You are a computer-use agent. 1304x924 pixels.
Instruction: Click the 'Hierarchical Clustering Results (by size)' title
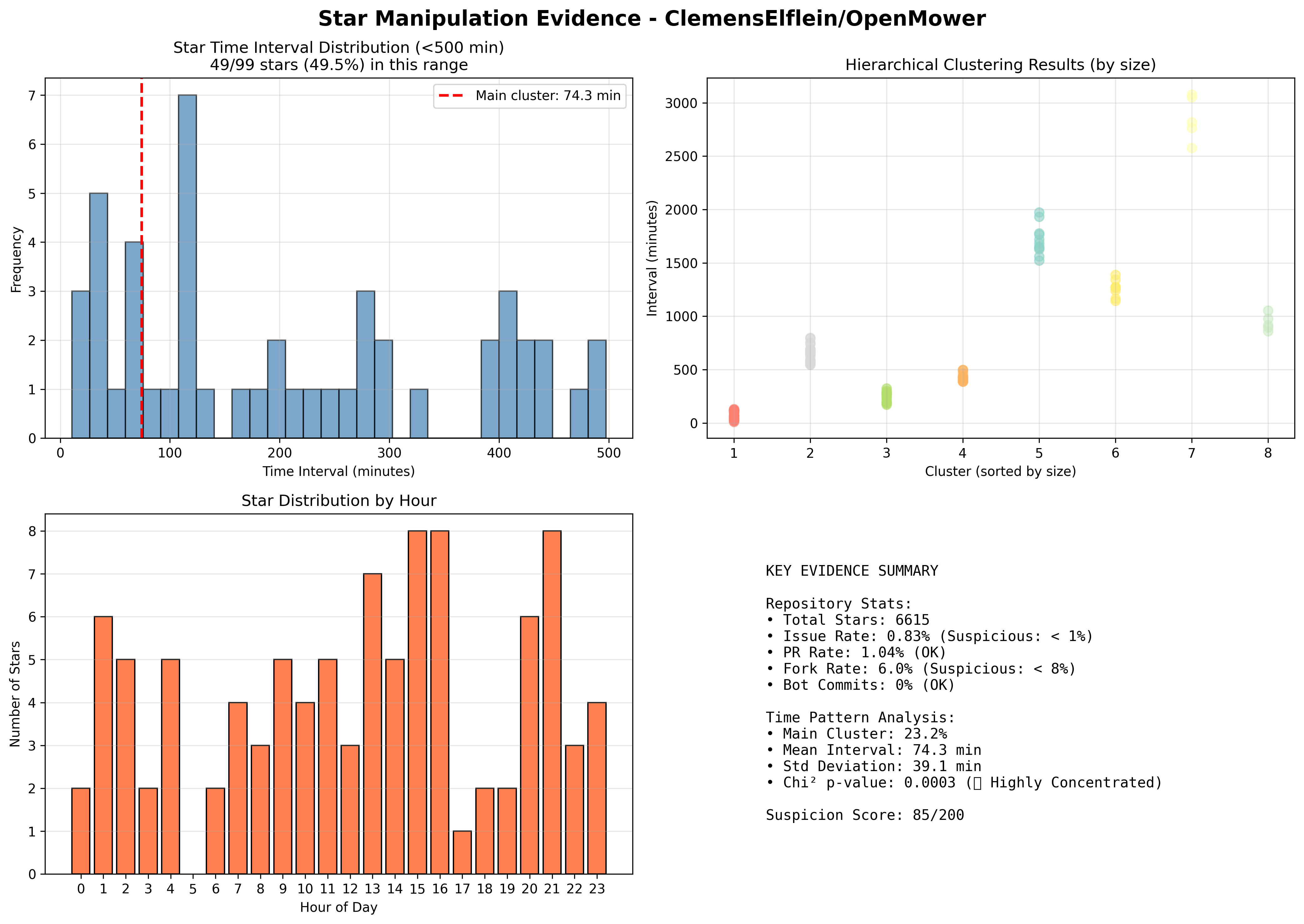[1000, 65]
